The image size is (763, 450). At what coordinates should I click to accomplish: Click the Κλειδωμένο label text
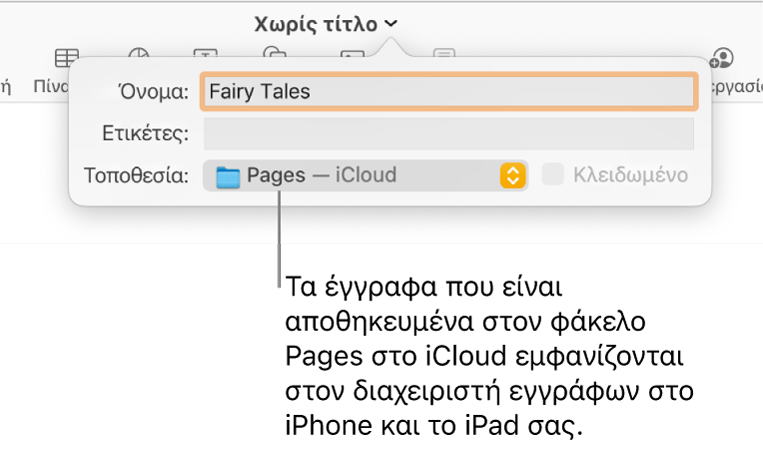pos(630,175)
